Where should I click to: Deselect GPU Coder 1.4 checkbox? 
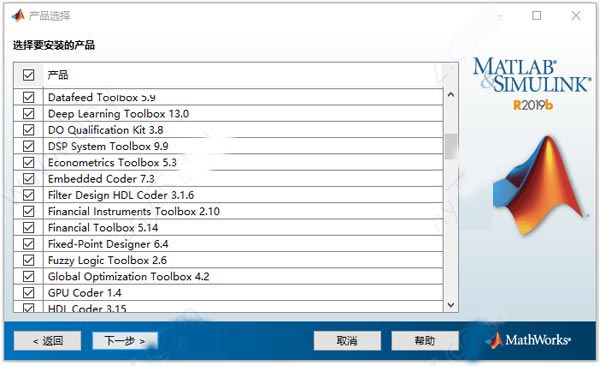click(x=28, y=293)
